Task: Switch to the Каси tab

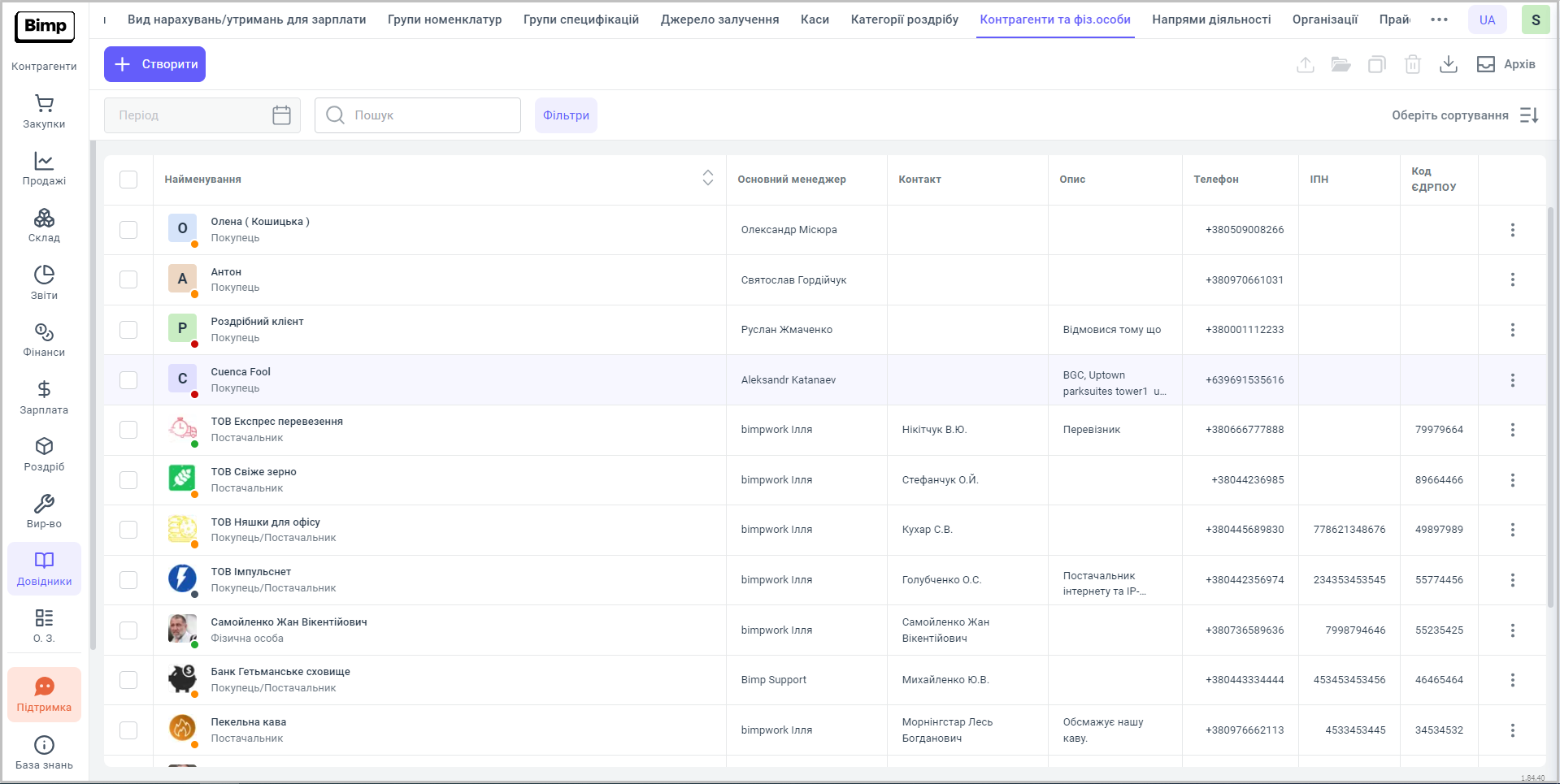Action: click(815, 19)
